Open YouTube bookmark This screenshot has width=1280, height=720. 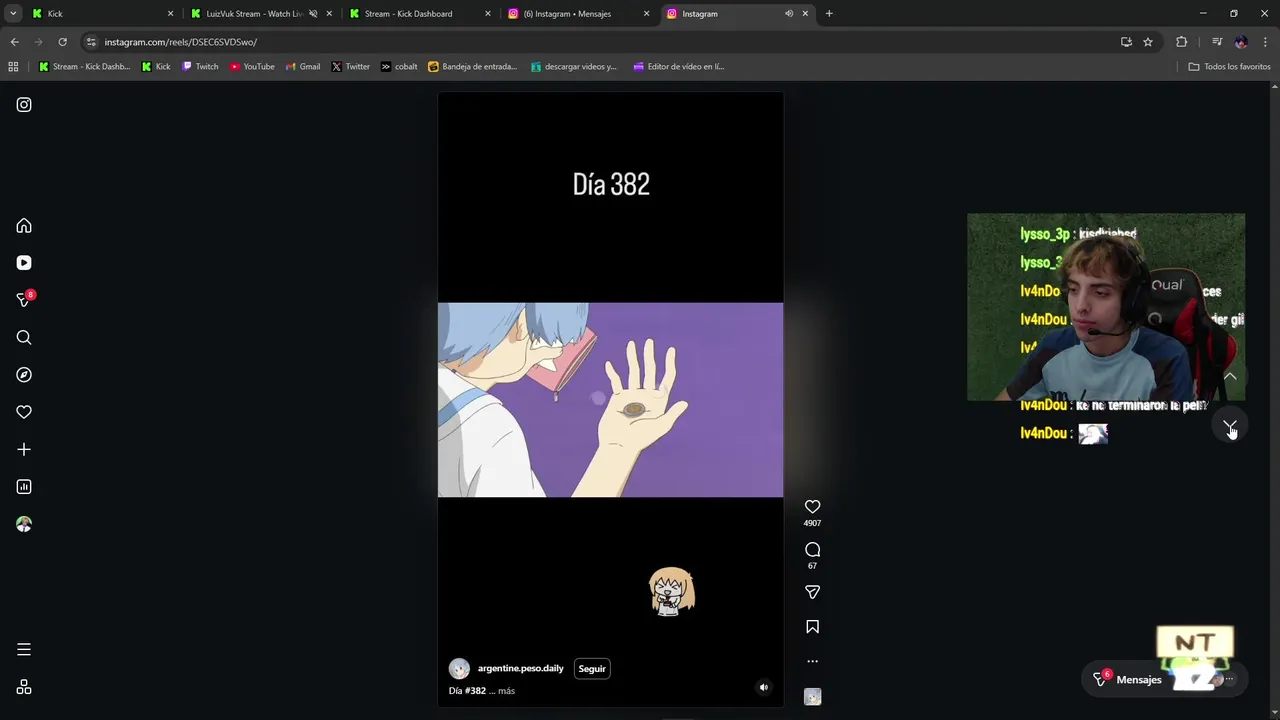point(252,67)
